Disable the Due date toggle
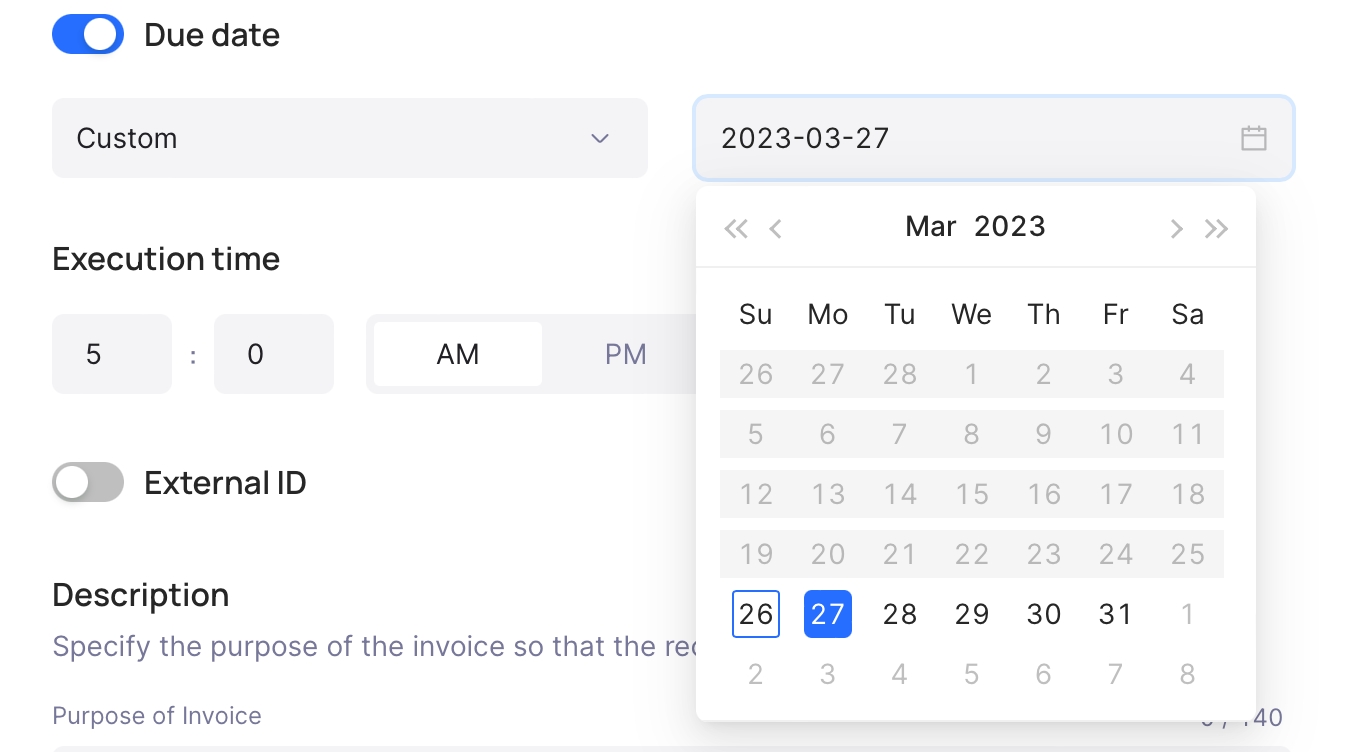This screenshot has height=752, width=1348. click(88, 35)
